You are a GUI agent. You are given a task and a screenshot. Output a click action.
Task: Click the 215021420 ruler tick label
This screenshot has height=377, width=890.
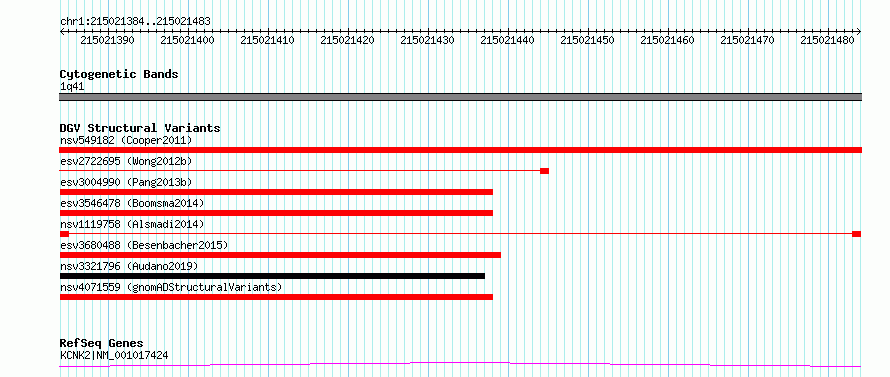tap(347, 40)
